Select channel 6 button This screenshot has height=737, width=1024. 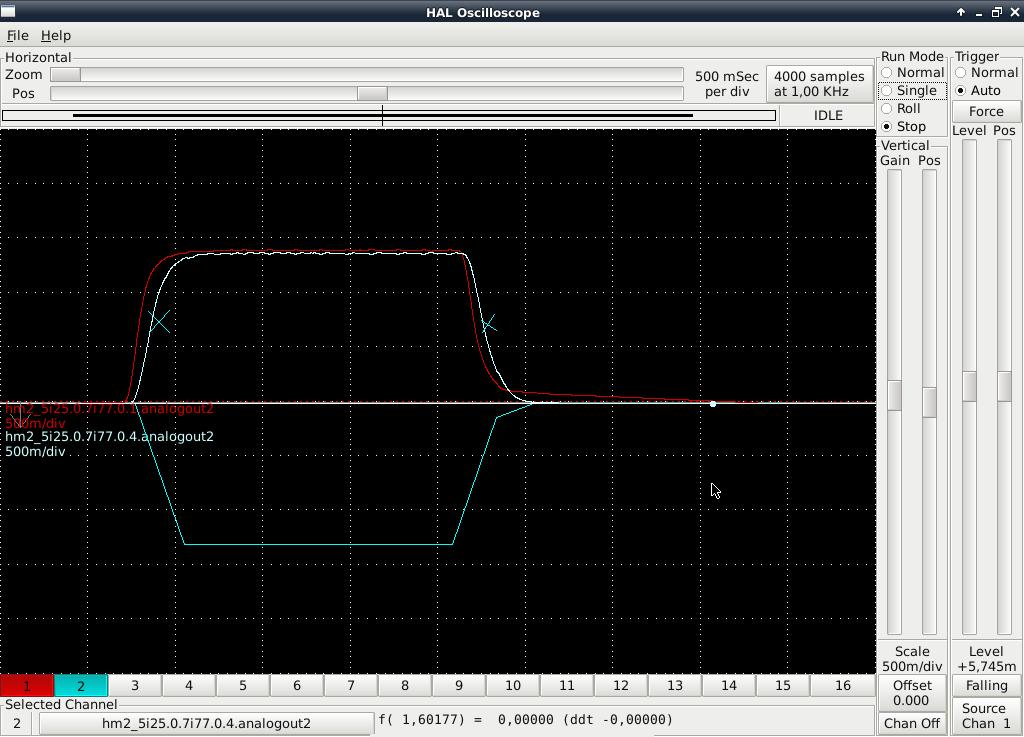(x=297, y=685)
